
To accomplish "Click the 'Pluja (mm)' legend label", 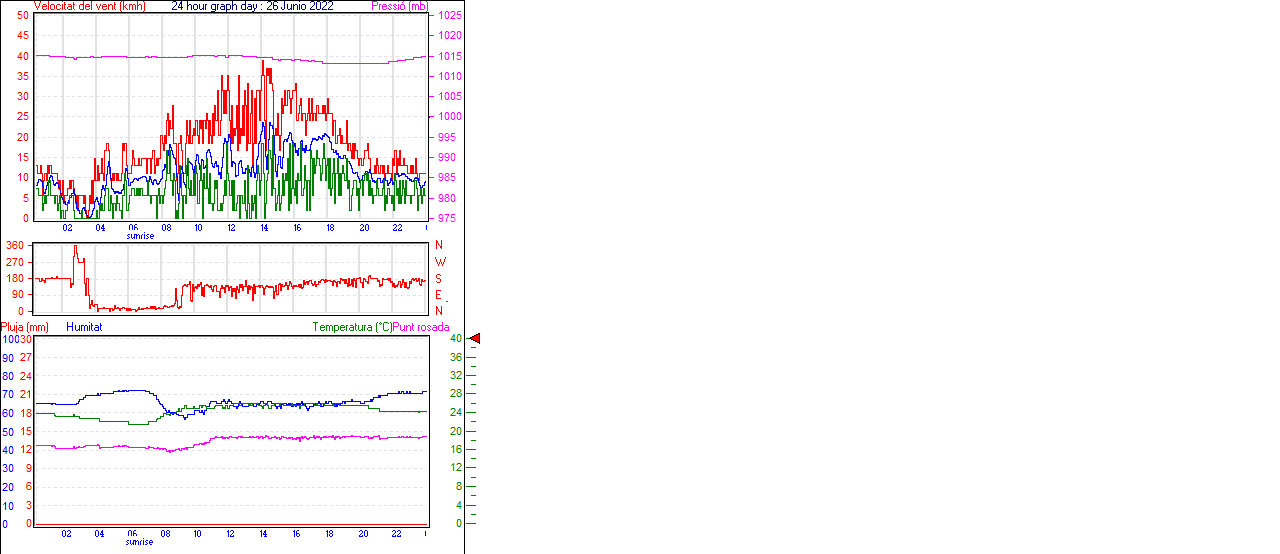I will [x=25, y=327].
